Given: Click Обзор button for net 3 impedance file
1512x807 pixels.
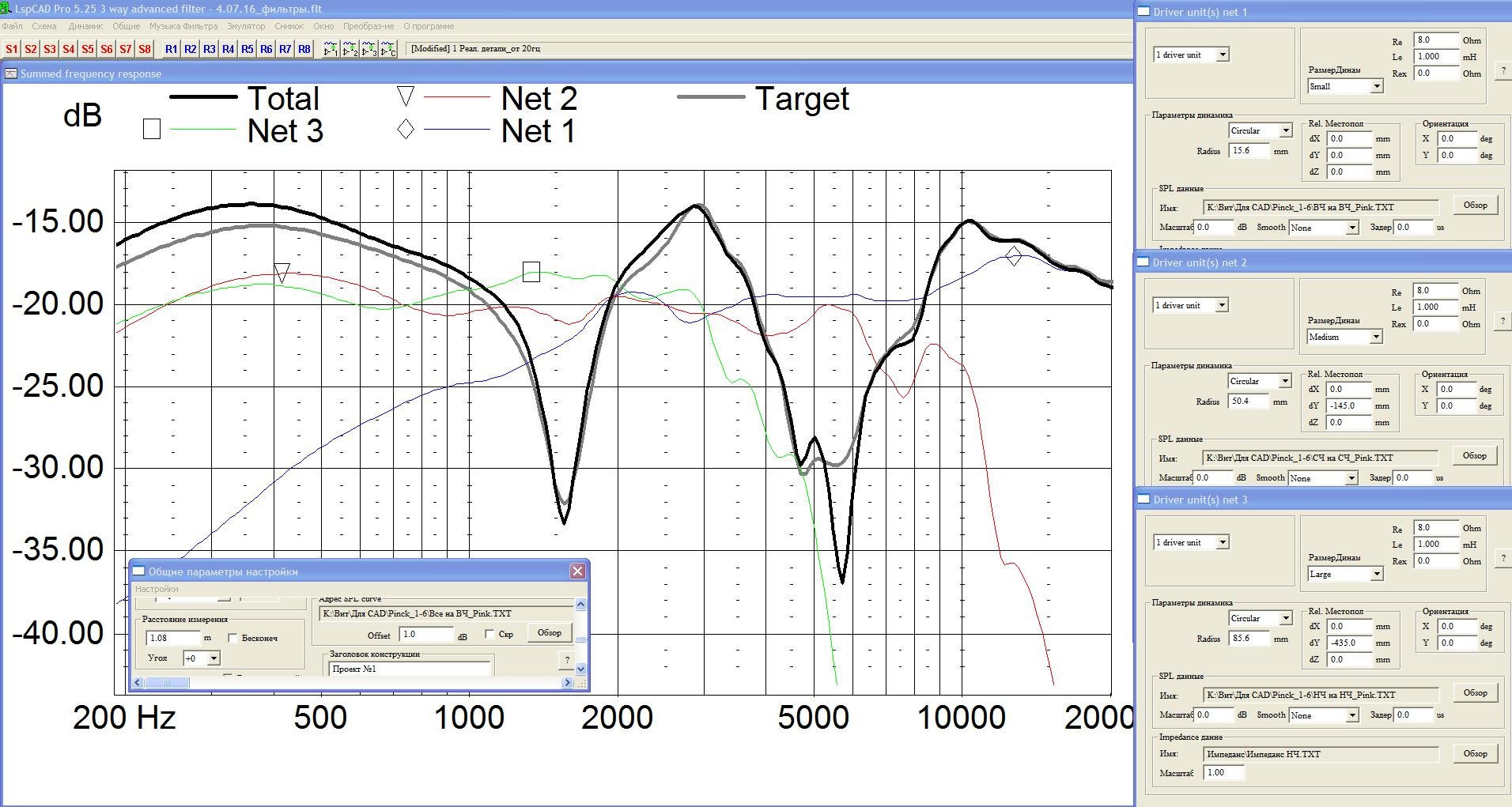Looking at the screenshot, I should pyautogui.click(x=1475, y=753).
